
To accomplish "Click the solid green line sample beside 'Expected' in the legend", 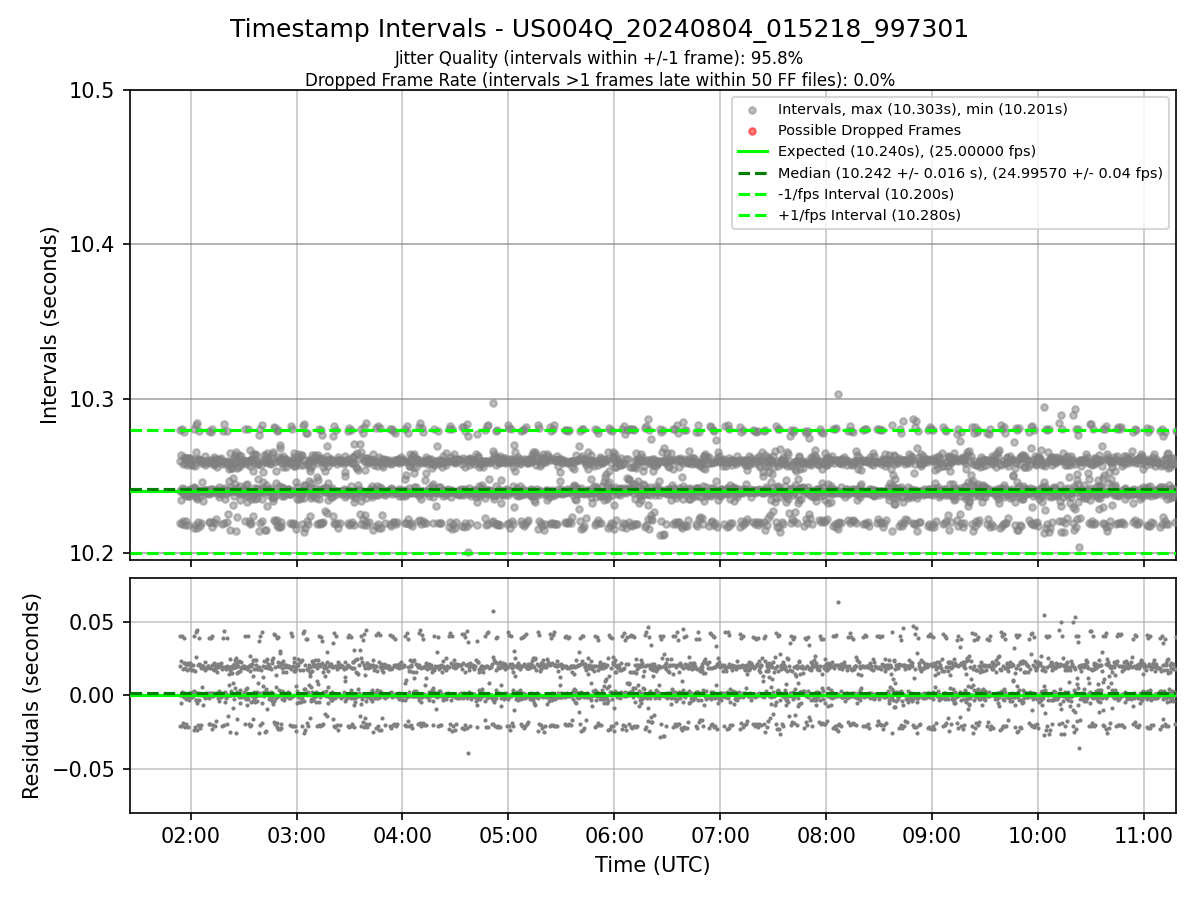I will pyautogui.click(x=753, y=152).
